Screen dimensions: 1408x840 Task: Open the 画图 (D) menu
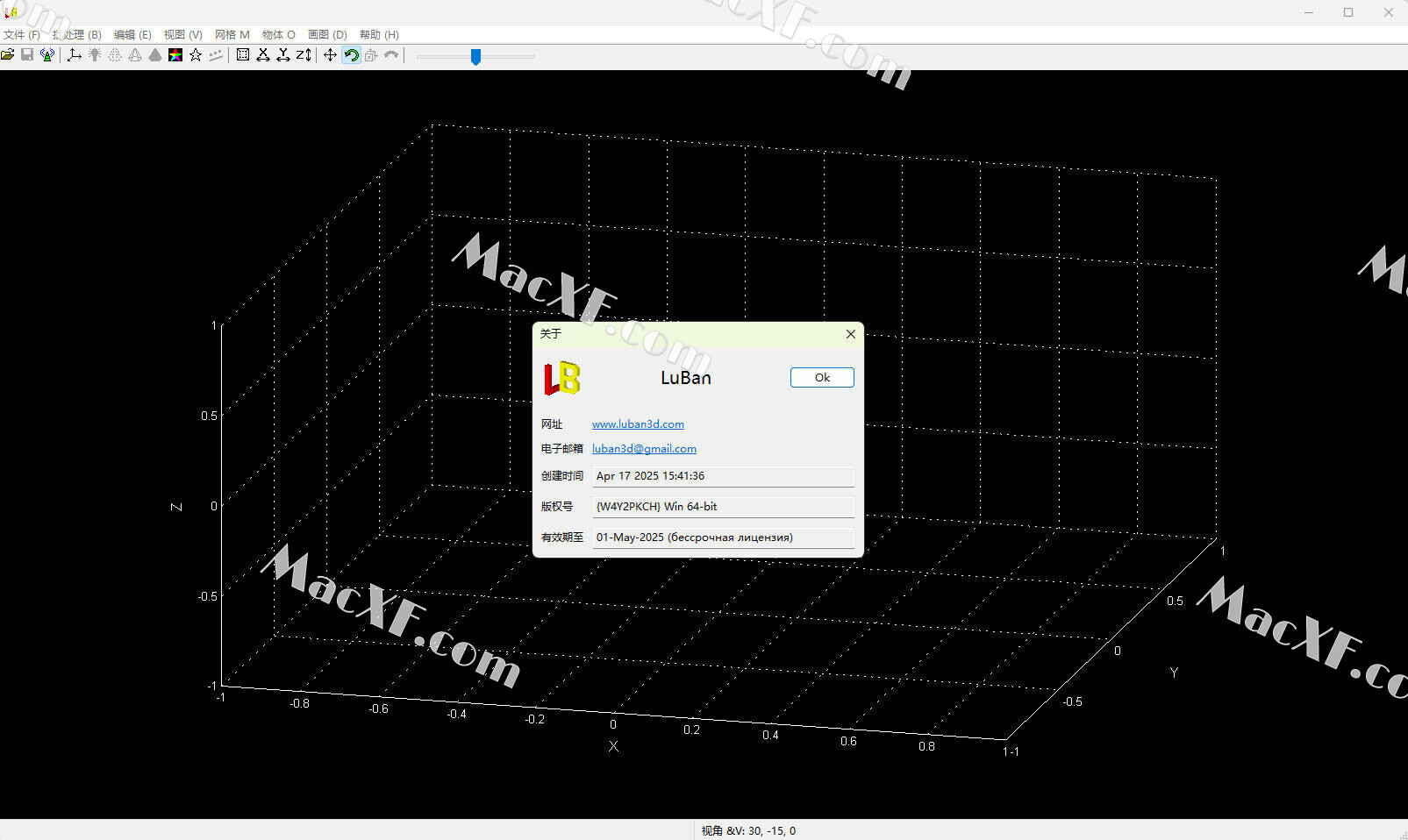[x=327, y=35]
